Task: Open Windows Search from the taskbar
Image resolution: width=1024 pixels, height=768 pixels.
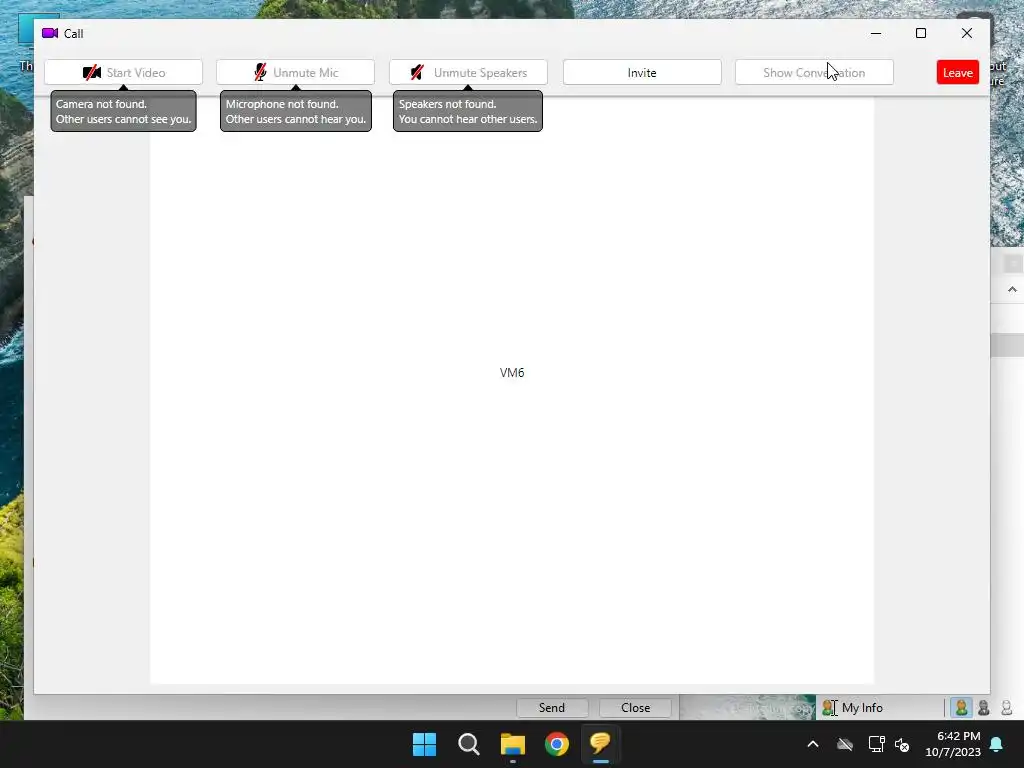Action: [469, 744]
